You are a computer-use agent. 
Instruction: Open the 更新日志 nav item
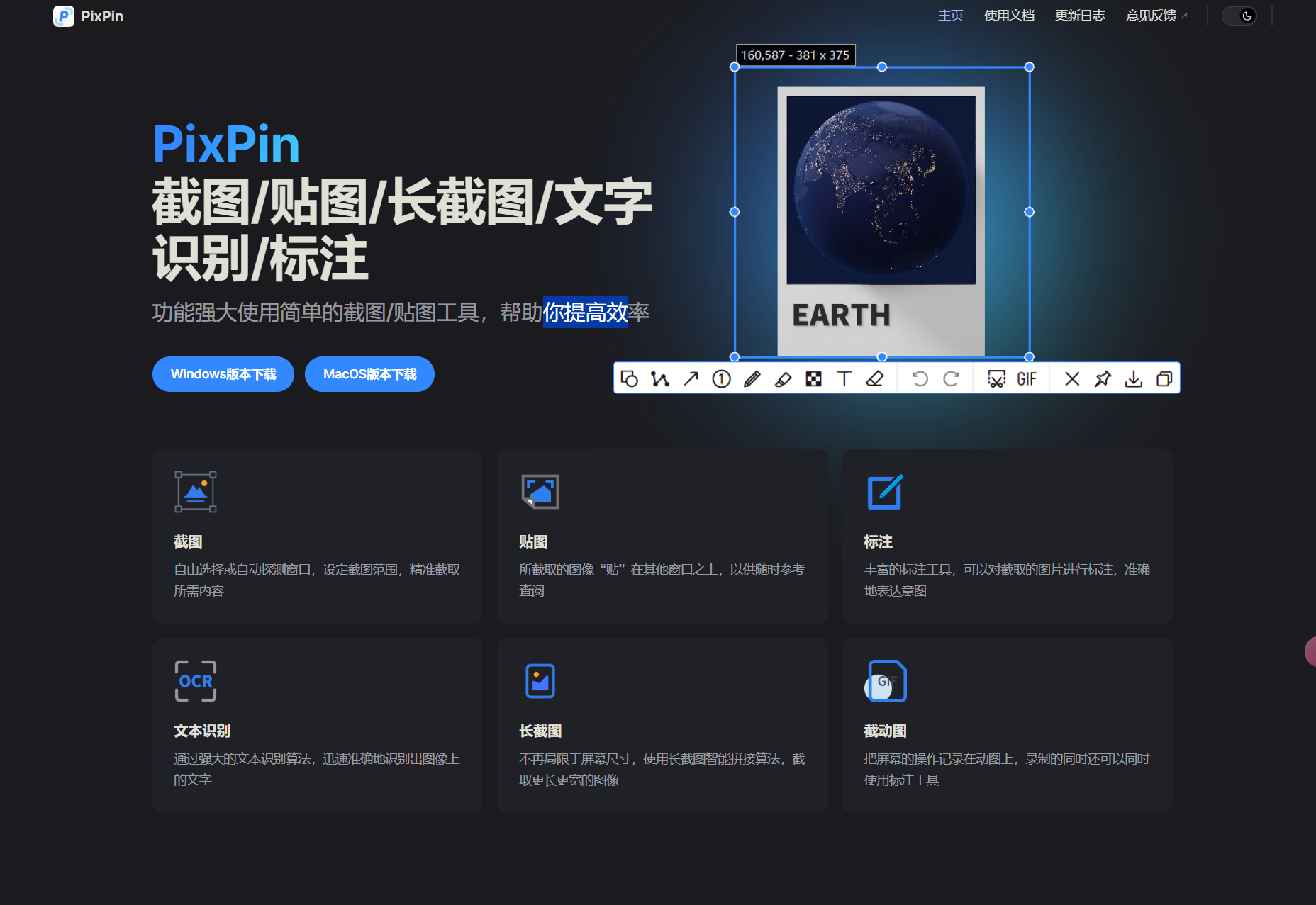[1080, 16]
